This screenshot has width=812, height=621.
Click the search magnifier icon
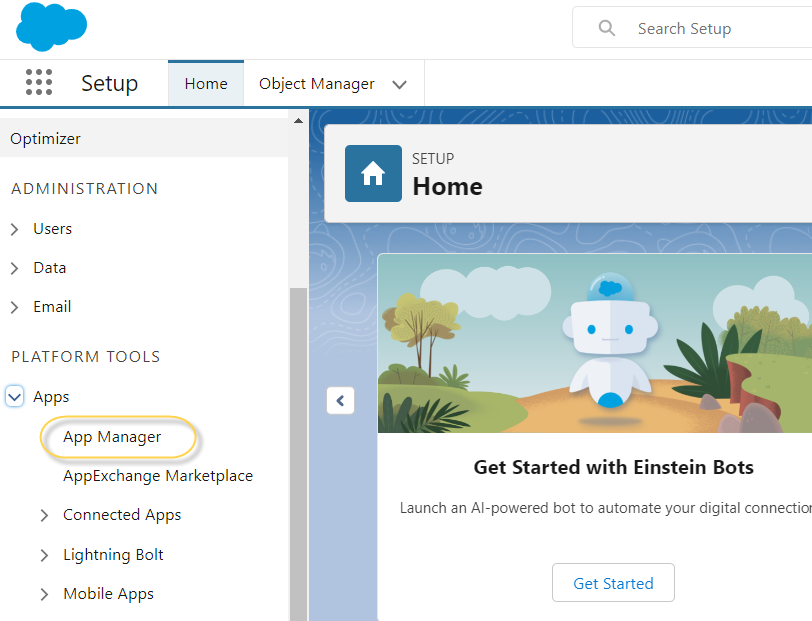606,28
